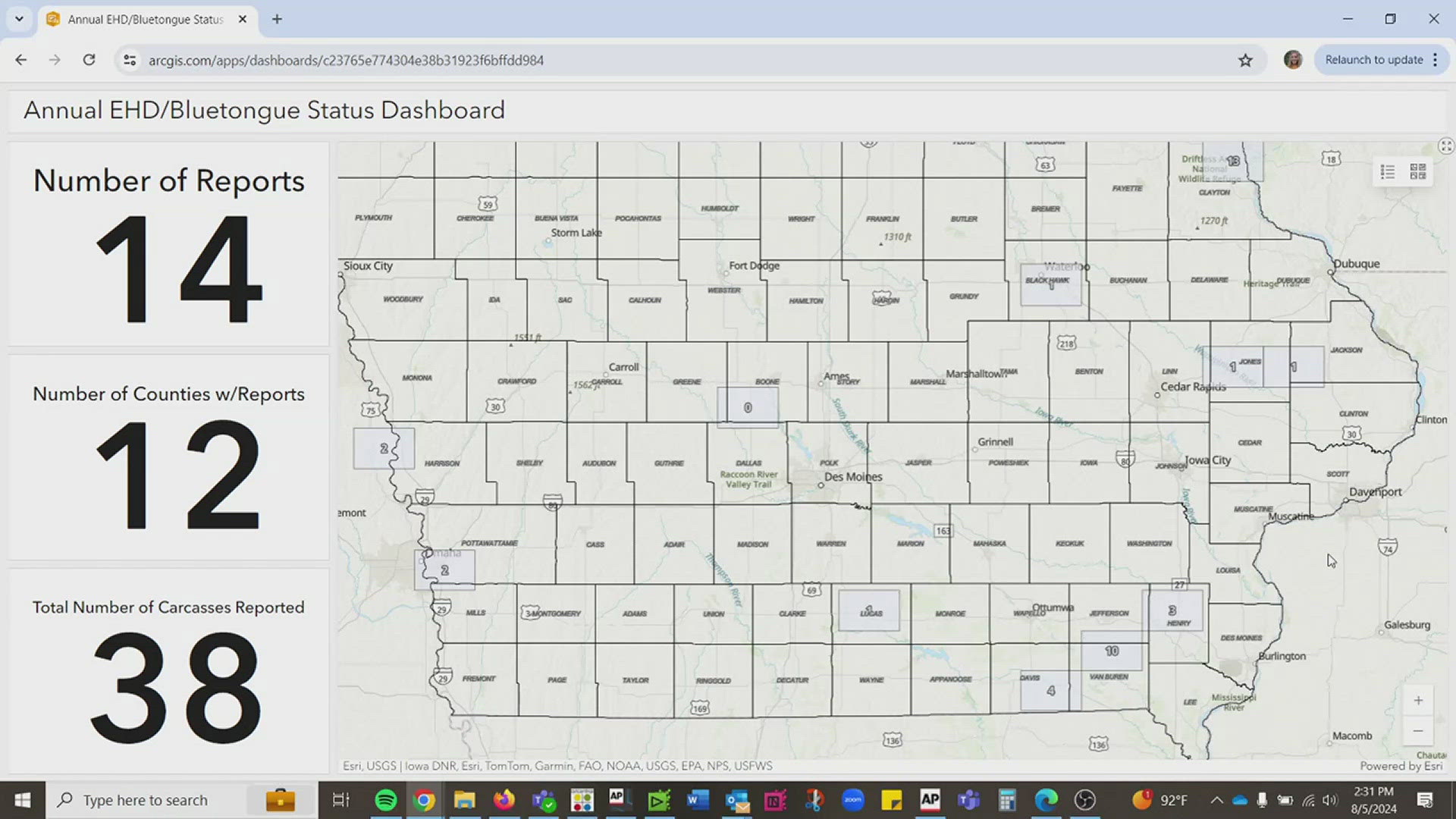Zoom out of the map
Viewport: 1456px width, 819px height.
pyautogui.click(x=1418, y=731)
